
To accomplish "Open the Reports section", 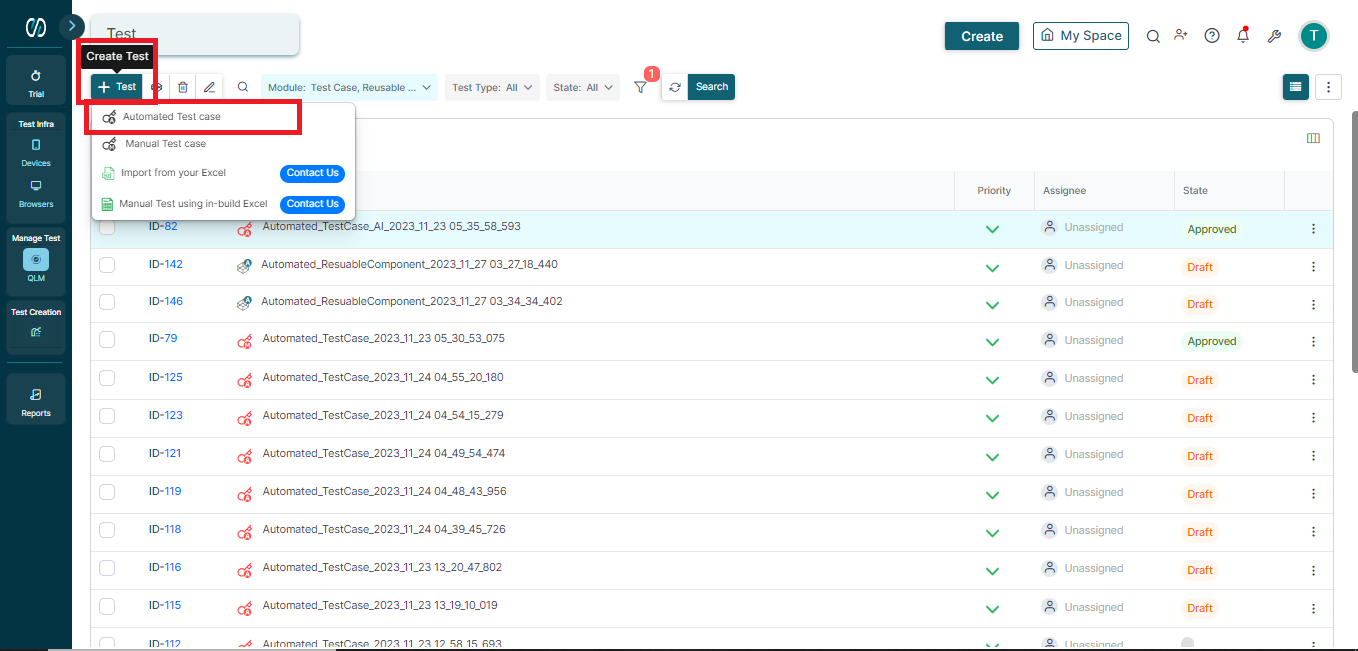I will click(x=35, y=397).
